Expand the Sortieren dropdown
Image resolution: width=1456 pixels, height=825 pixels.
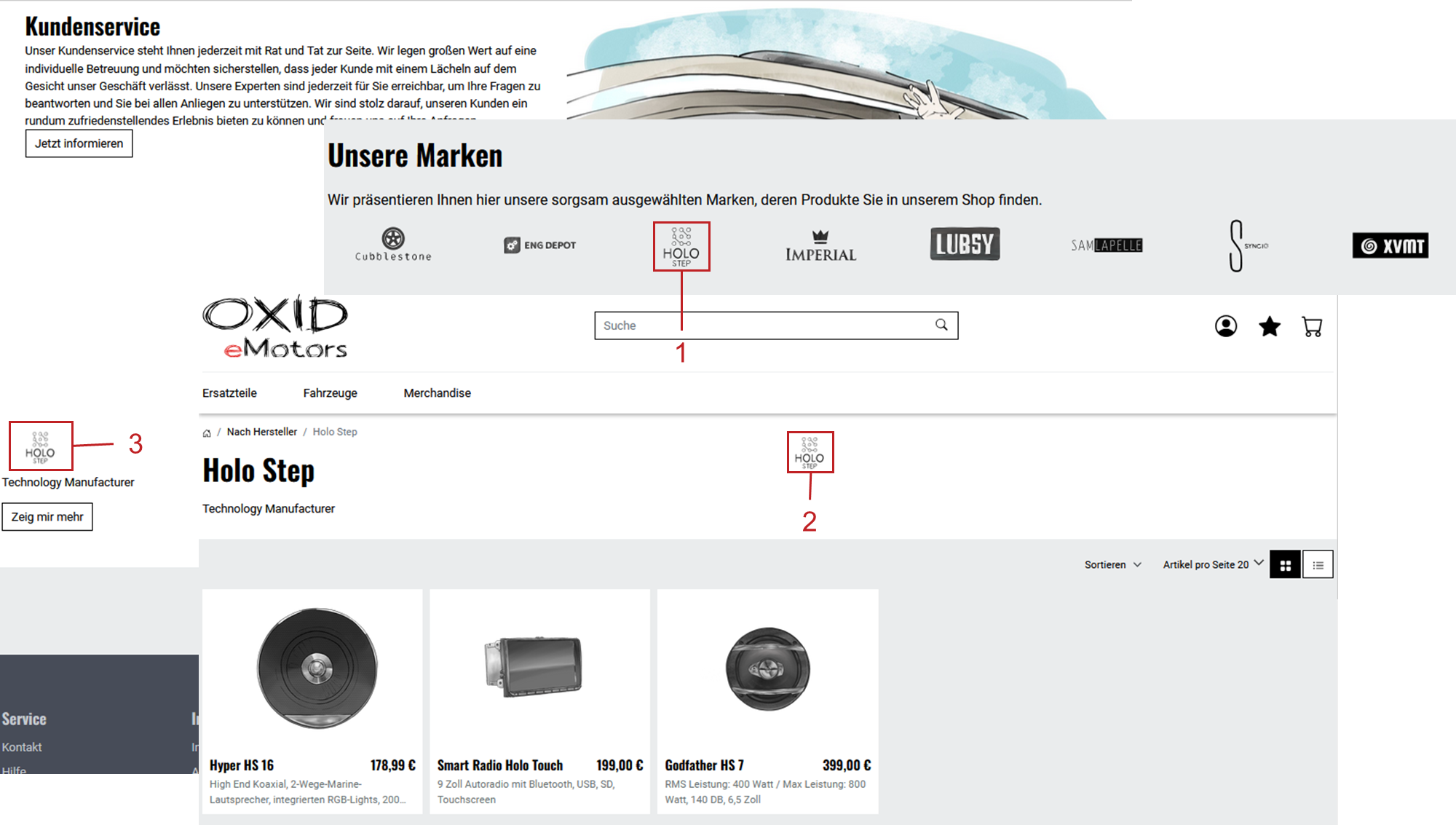coord(1113,564)
